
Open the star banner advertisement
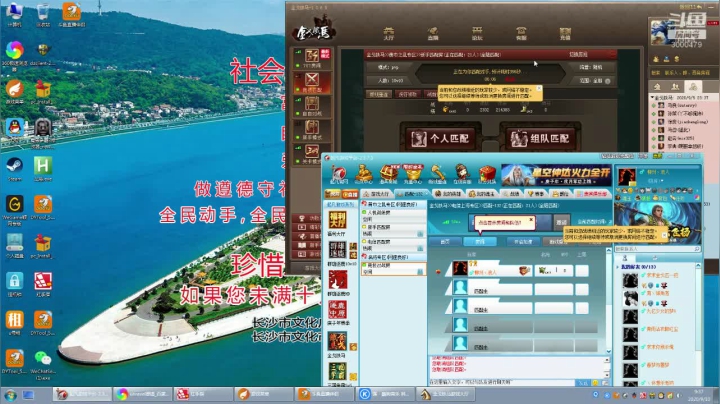(556, 175)
